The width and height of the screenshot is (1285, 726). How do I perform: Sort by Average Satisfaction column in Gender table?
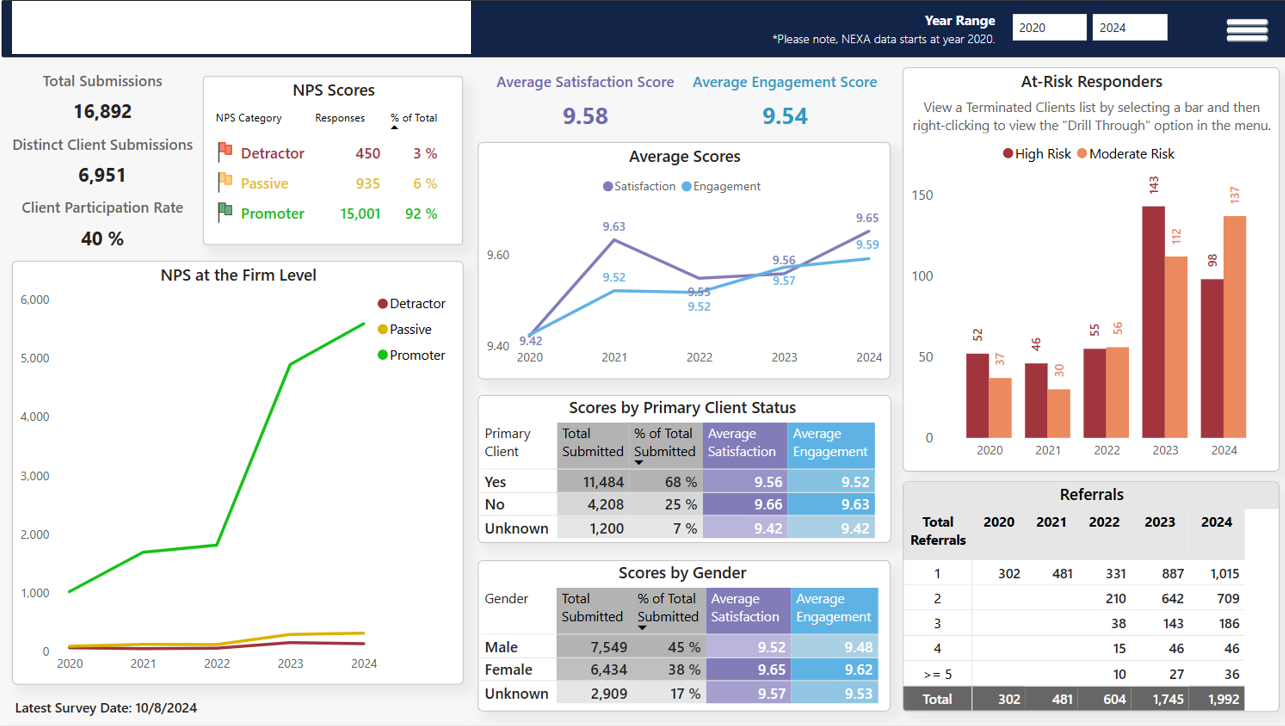coord(744,608)
